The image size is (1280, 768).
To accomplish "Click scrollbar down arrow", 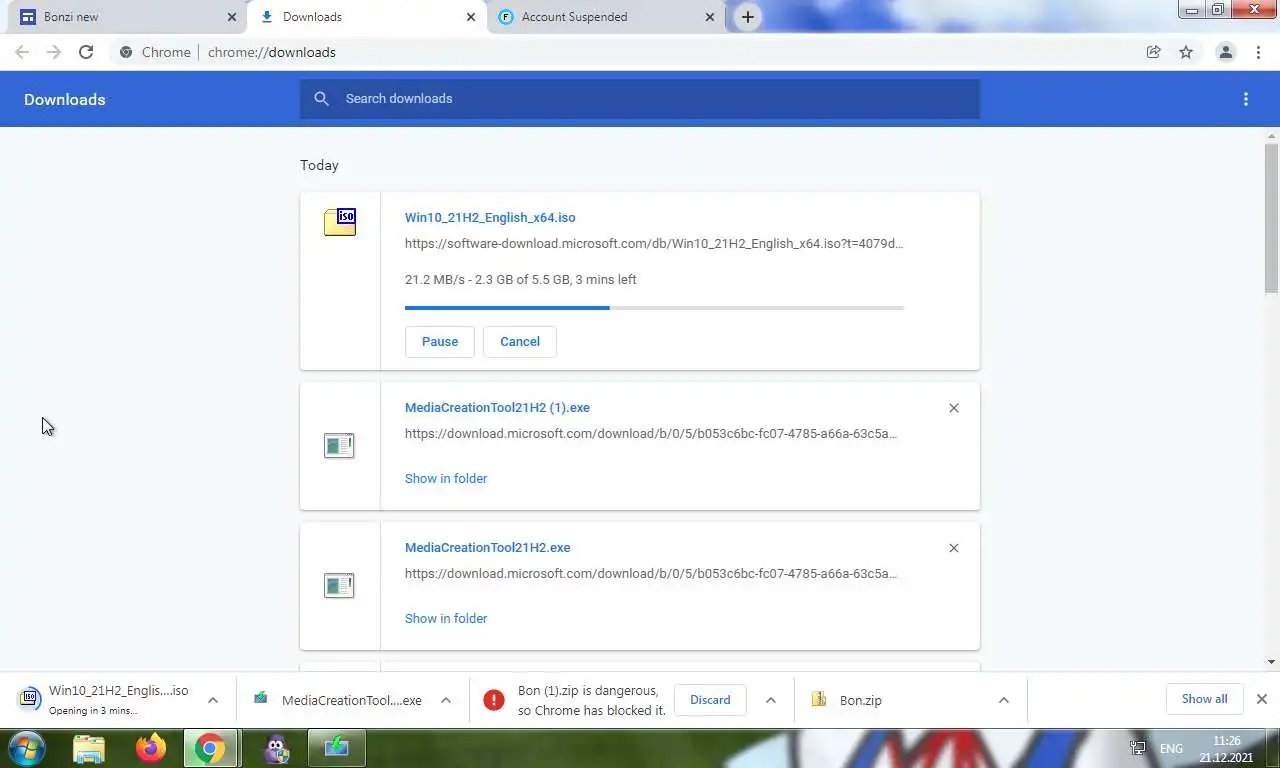I will coord(1271,661).
